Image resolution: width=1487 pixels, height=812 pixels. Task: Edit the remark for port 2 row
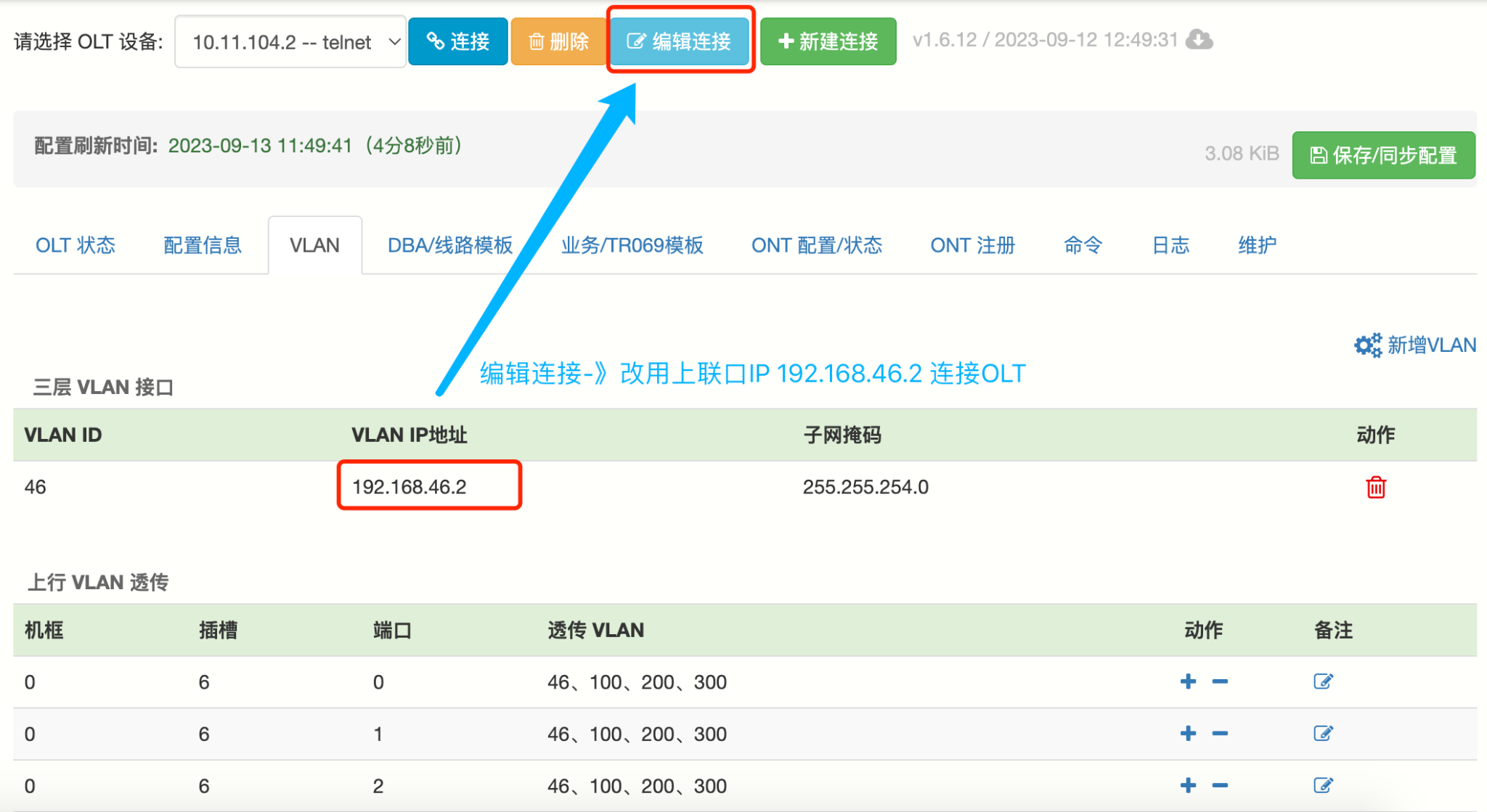pyautogui.click(x=1323, y=785)
